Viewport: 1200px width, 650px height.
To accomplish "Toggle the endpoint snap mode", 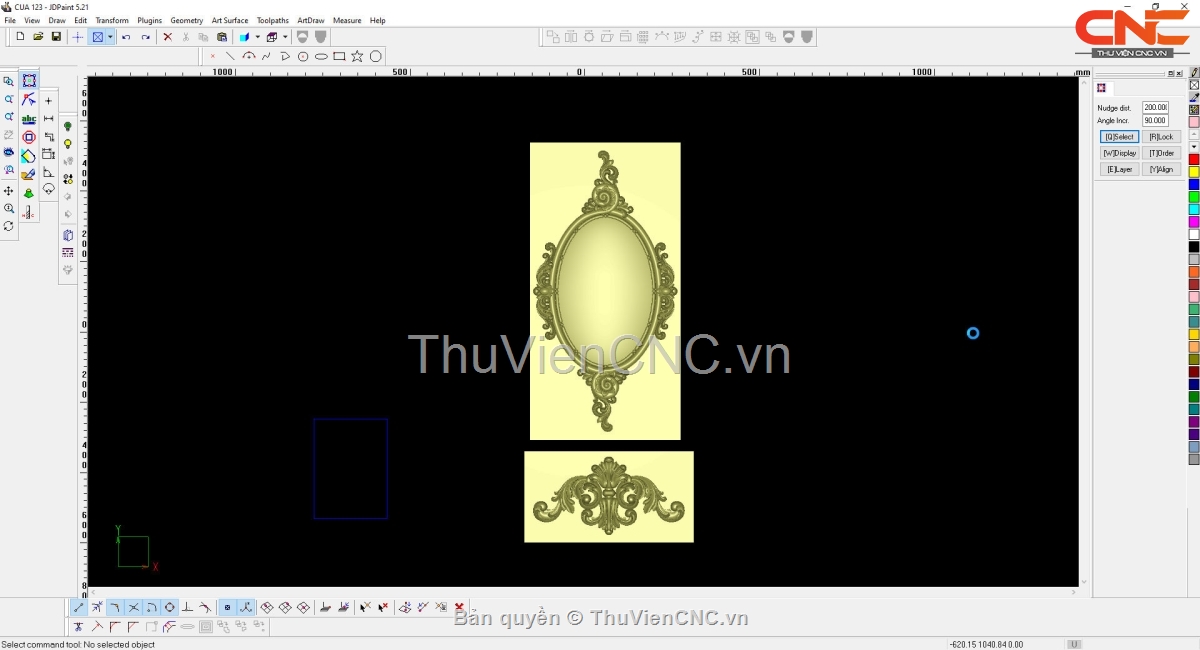I will coord(79,607).
